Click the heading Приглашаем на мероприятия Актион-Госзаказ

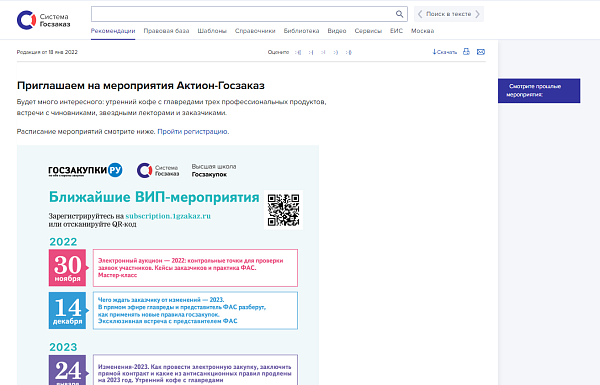tap(141, 85)
